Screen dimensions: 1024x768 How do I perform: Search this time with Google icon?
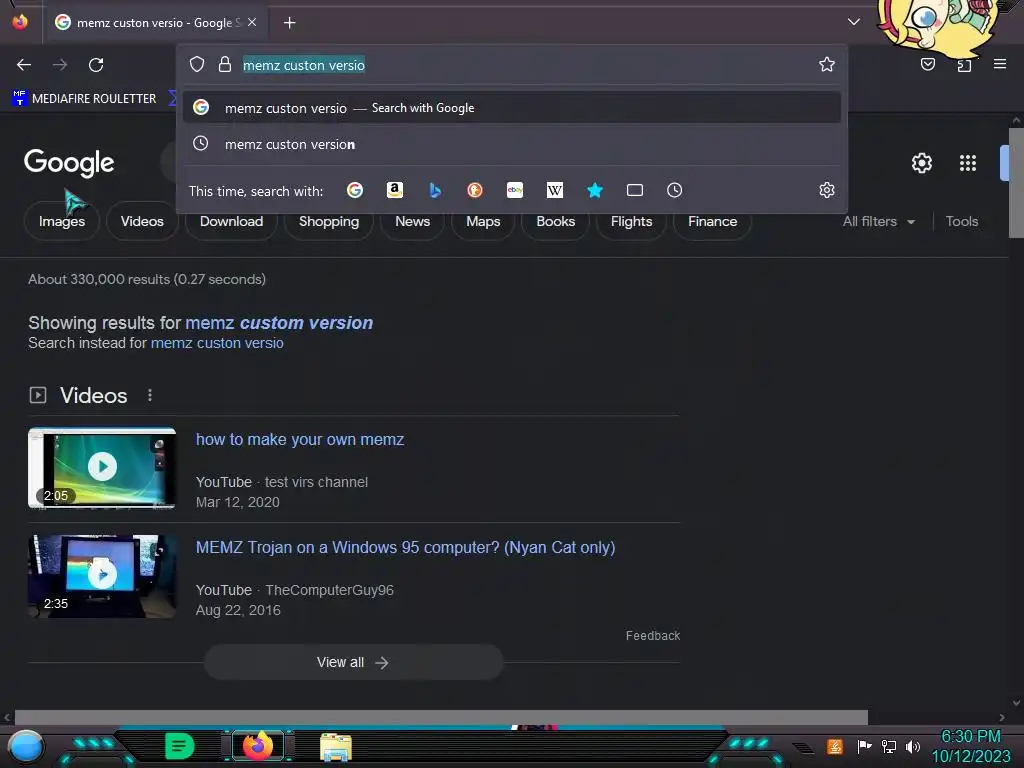355,190
